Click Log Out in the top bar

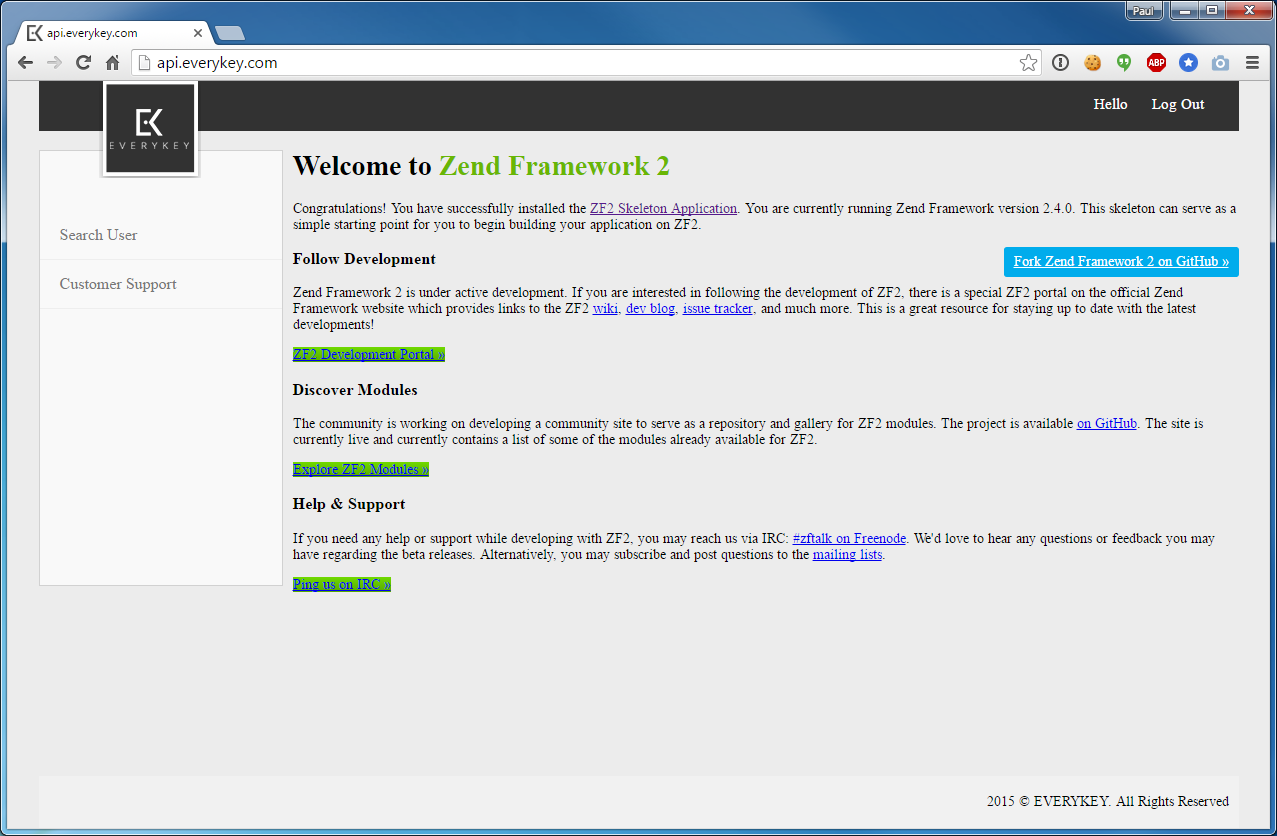pyautogui.click(x=1177, y=104)
